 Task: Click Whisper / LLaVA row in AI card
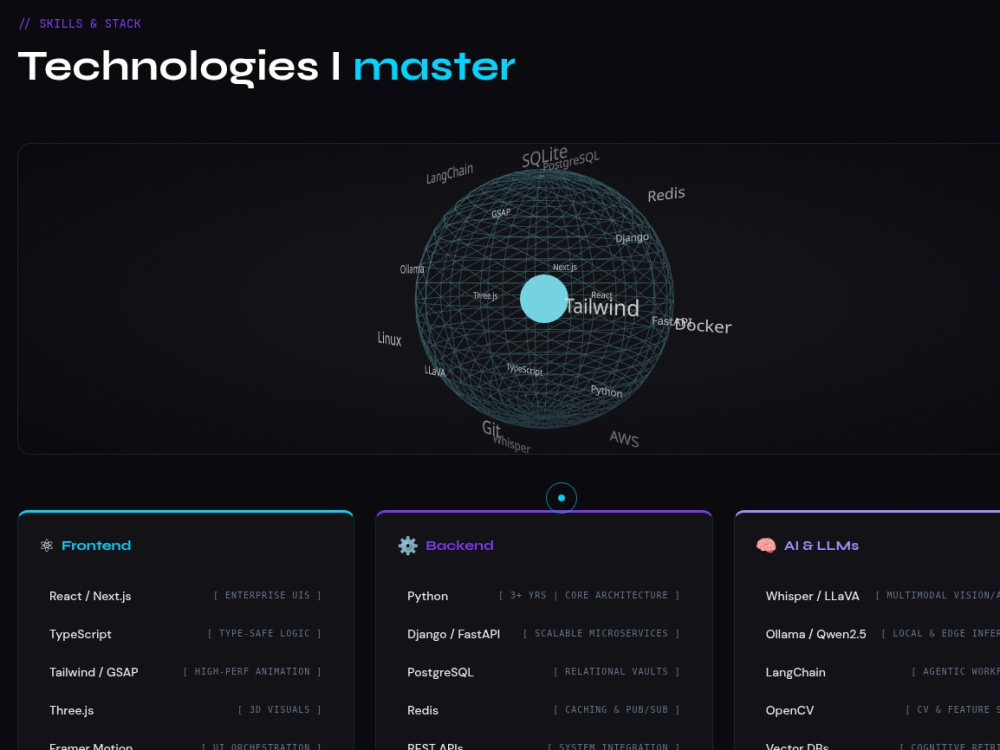883,596
